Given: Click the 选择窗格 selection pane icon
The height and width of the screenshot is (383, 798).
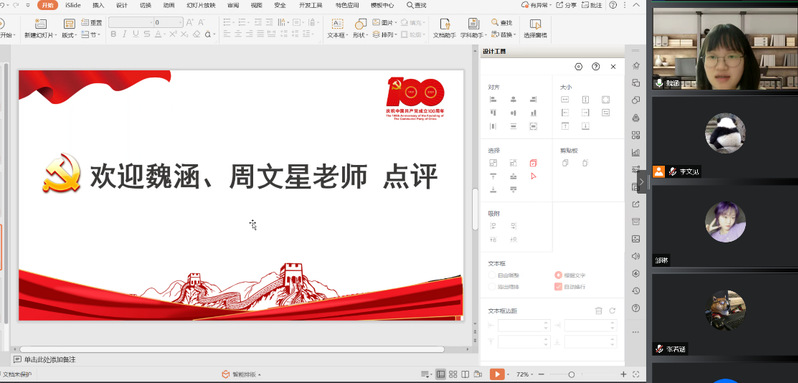Looking at the screenshot, I should [x=535, y=28].
